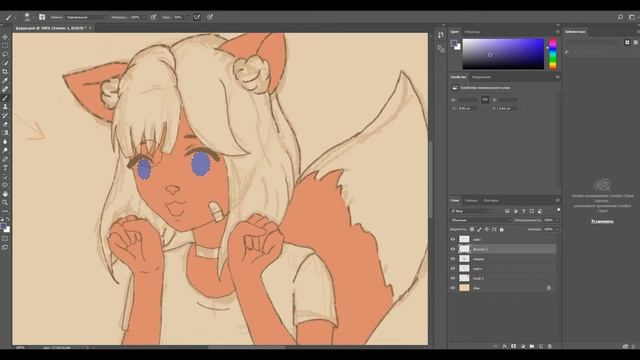
Task: Open the collapsed History panel icon
Action: point(441,35)
